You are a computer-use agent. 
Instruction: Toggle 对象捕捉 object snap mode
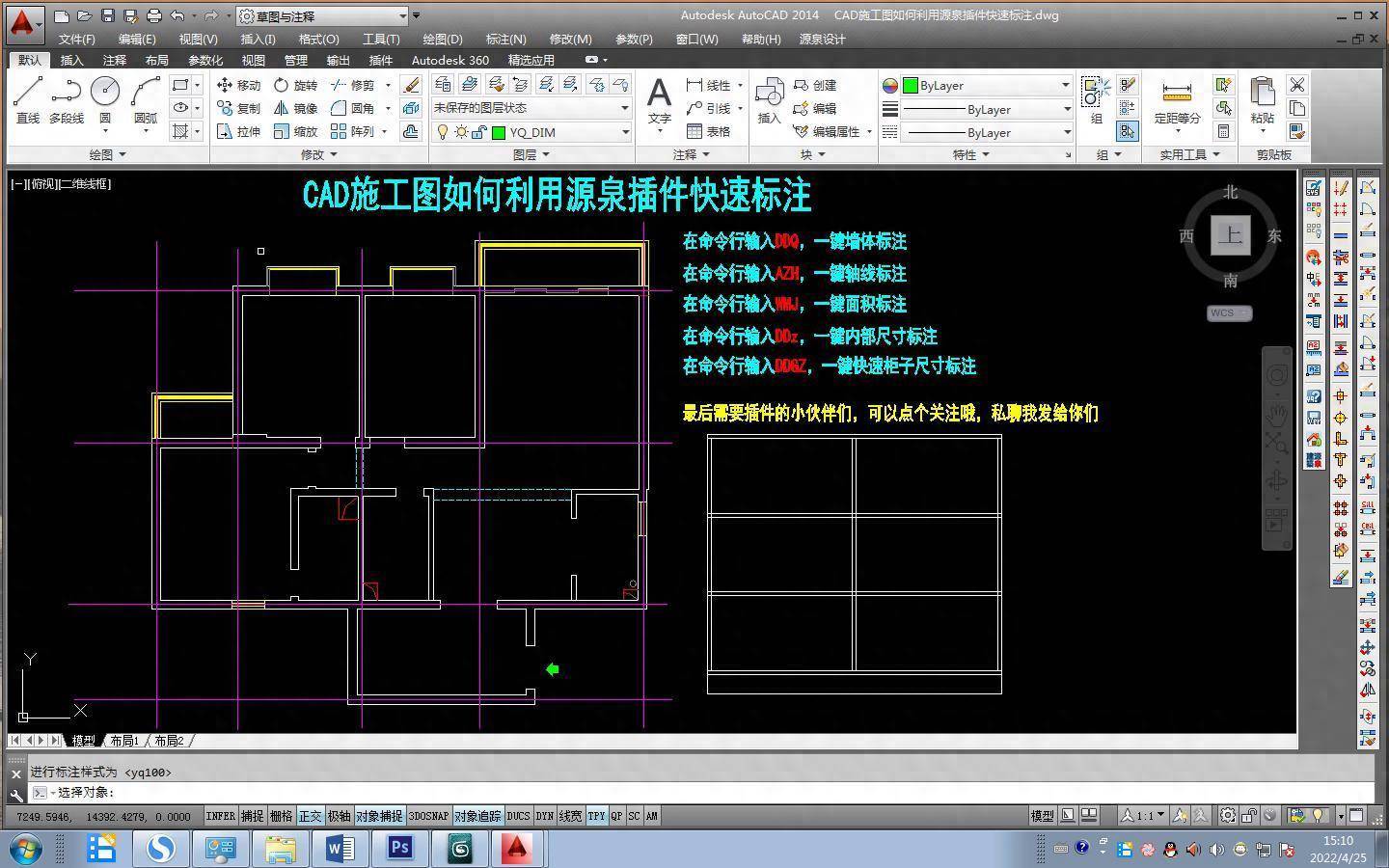pos(379,816)
